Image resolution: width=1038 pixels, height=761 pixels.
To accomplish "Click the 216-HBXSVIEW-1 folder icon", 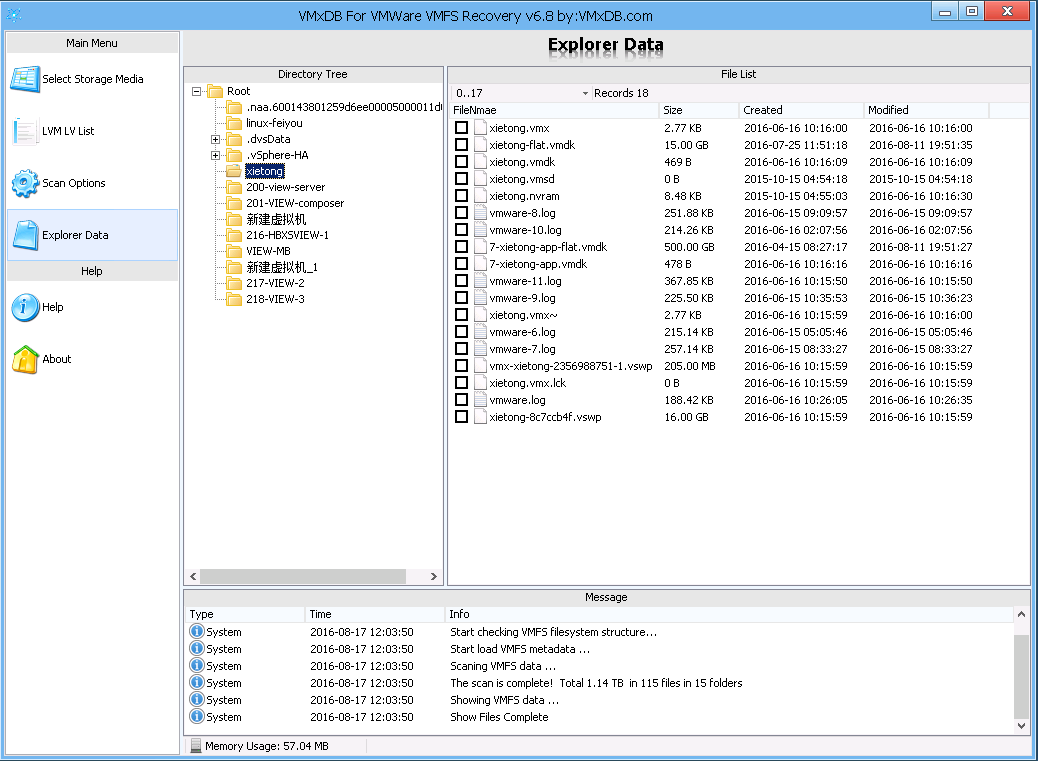I will coord(234,235).
